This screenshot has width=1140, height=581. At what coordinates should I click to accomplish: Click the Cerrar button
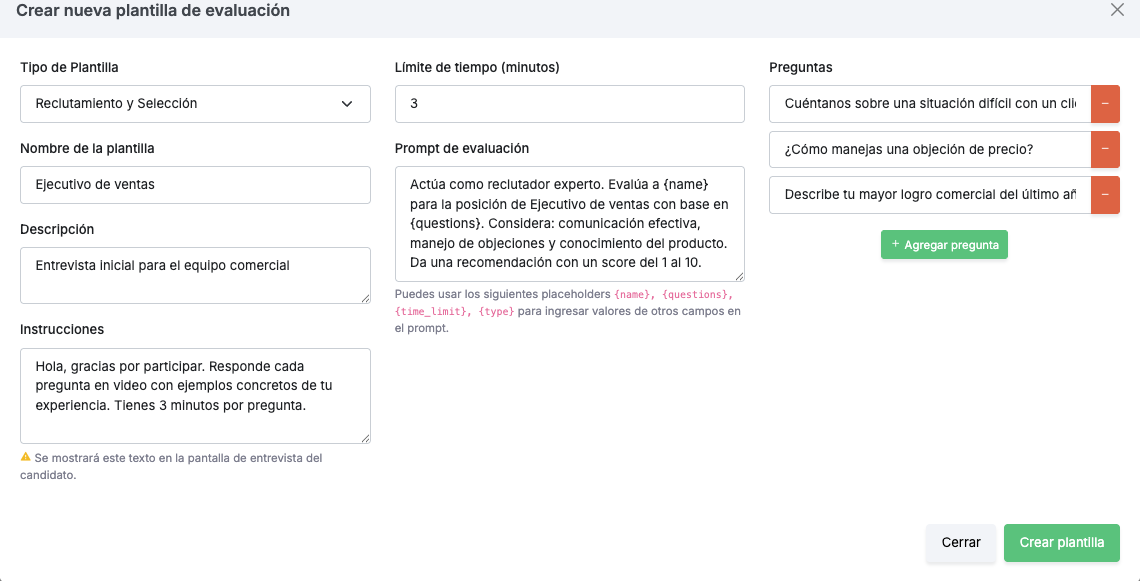(961, 542)
